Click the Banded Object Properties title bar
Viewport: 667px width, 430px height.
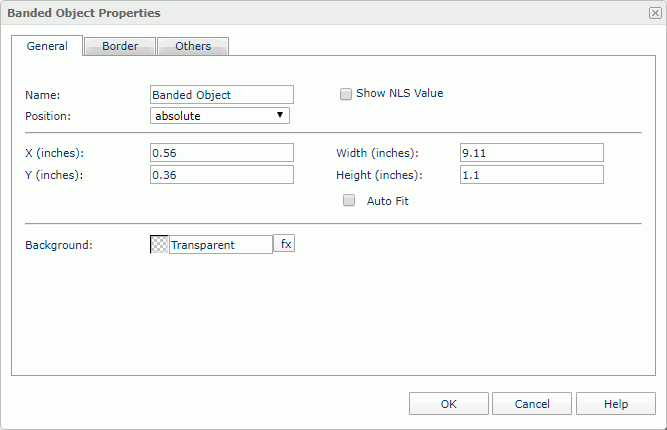[300, 13]
